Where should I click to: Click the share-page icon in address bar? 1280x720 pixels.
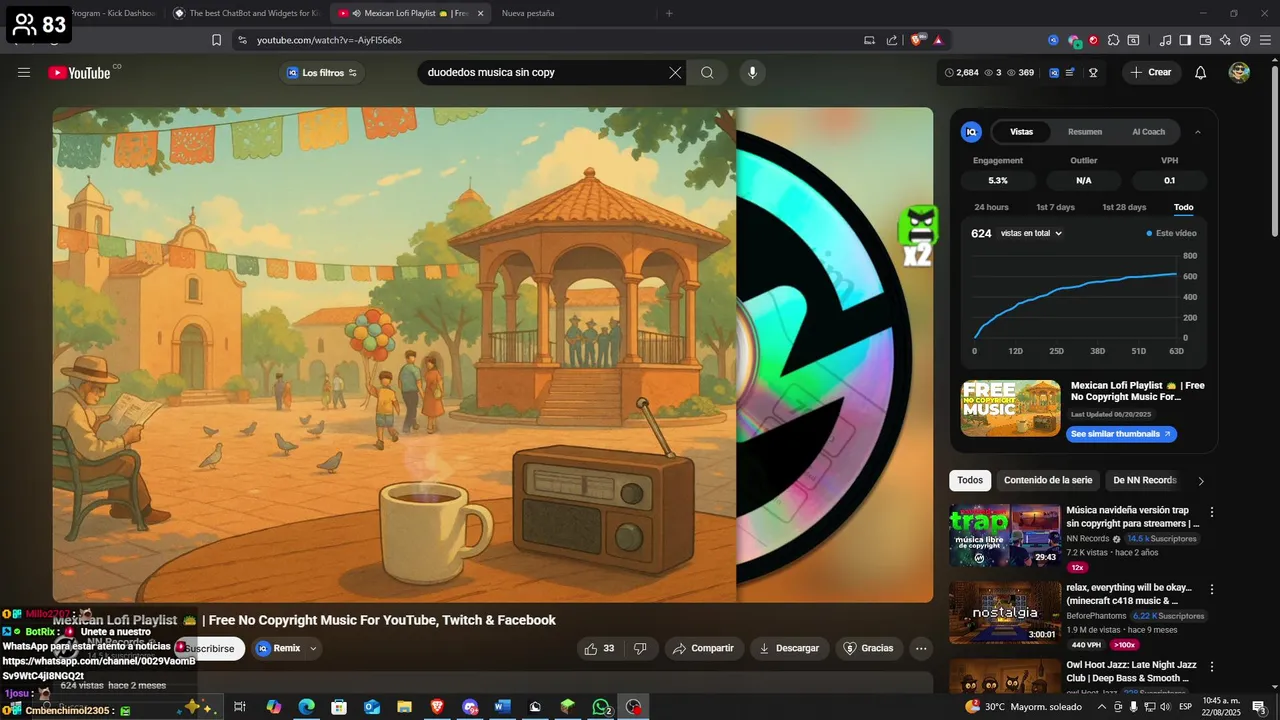click(x=892, y=40)
